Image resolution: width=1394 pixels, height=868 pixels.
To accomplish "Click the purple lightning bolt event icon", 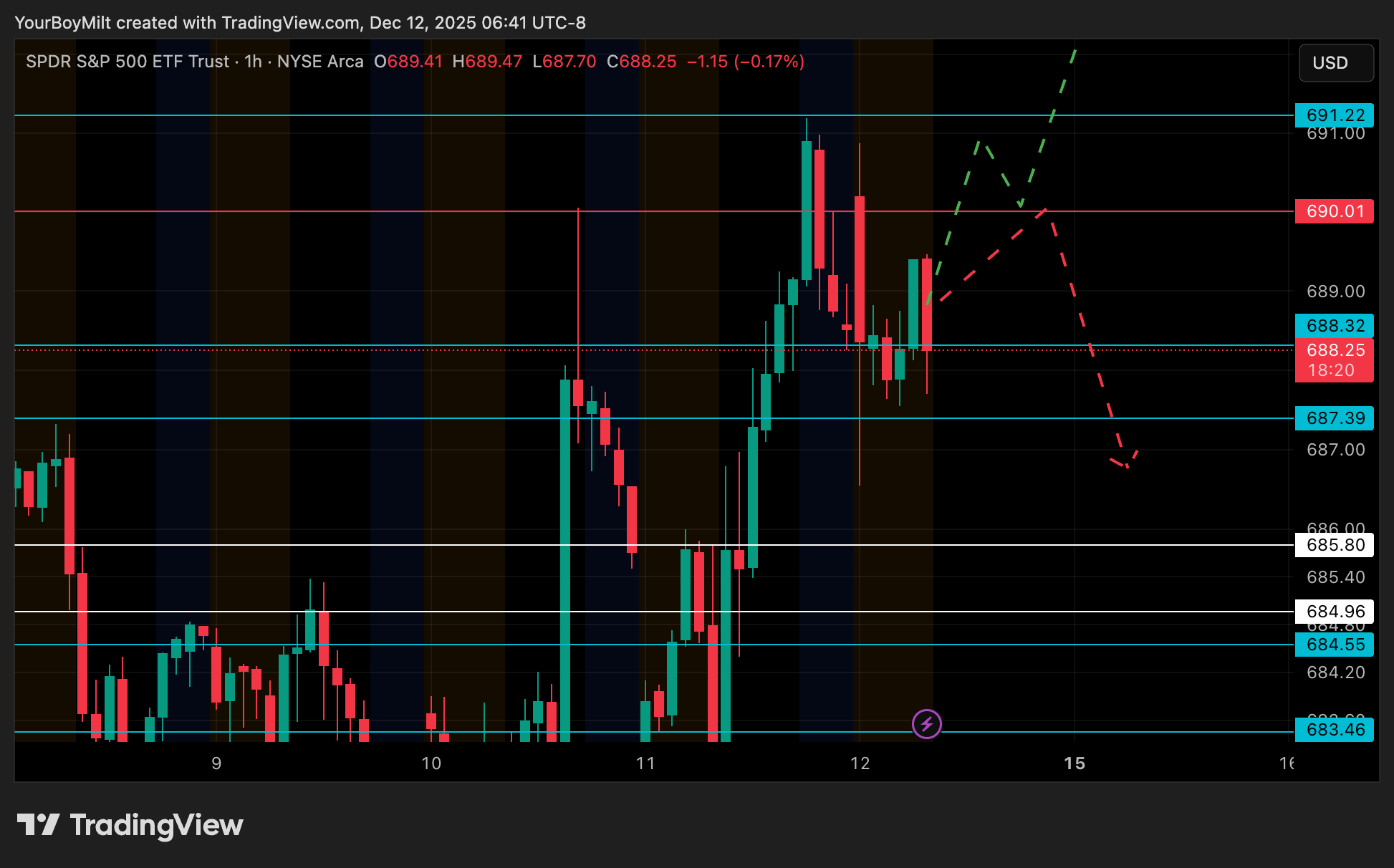I will point(926,724).
